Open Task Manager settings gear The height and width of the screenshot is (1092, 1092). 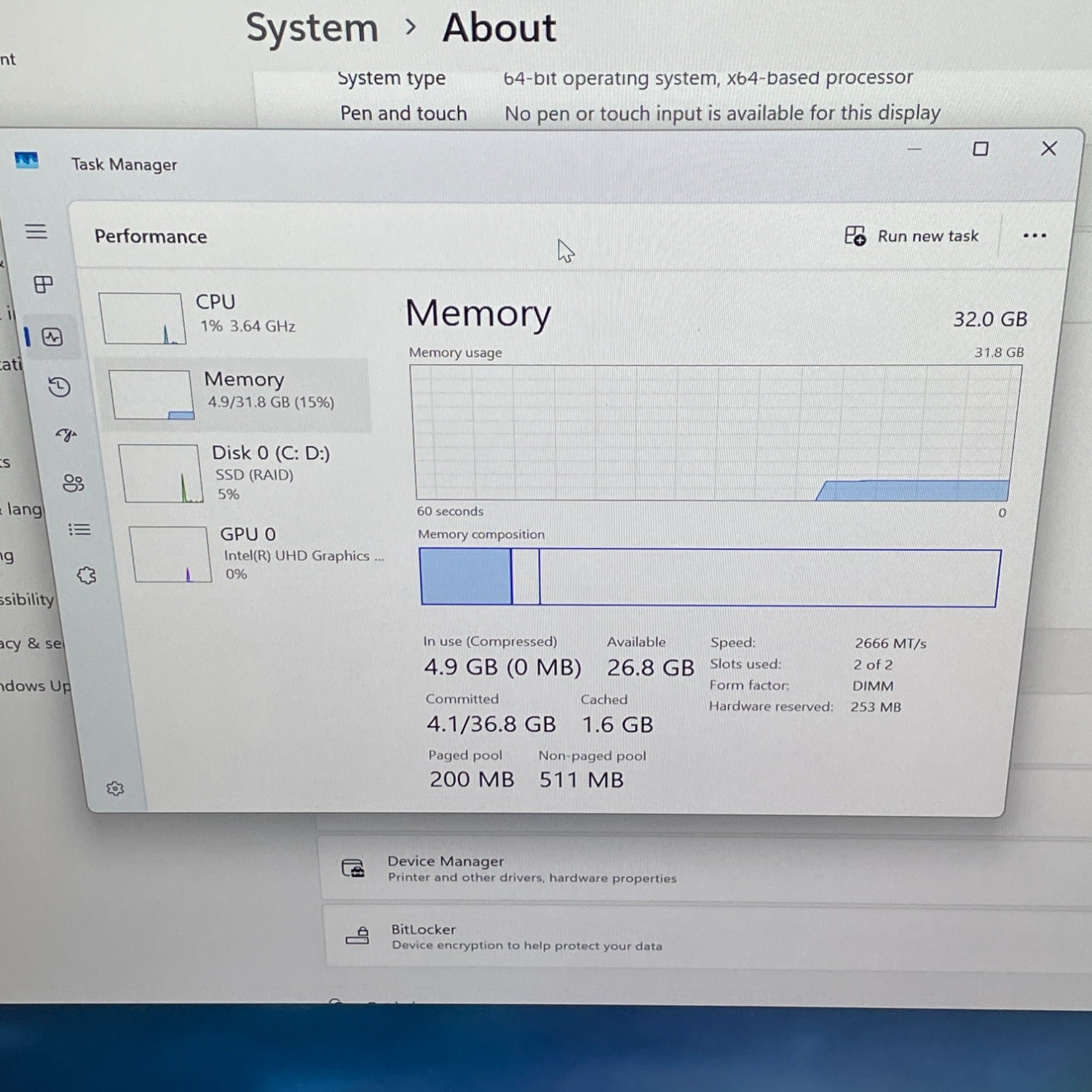point(115,788)
